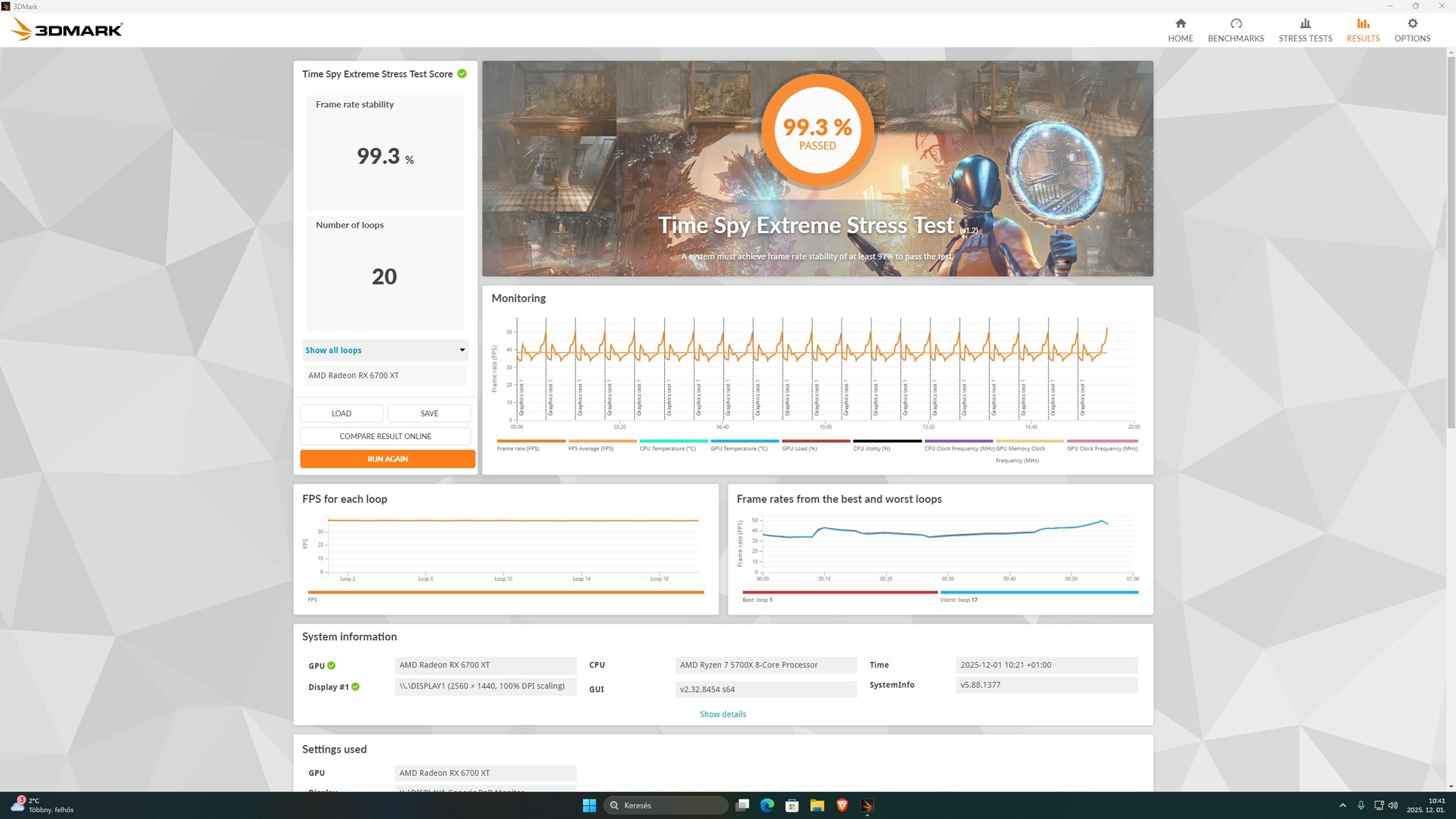Screen dimensions: 1456x819
Task: Click Compare Result Online button
Action: pyautogui.click(x=385, y=436)
